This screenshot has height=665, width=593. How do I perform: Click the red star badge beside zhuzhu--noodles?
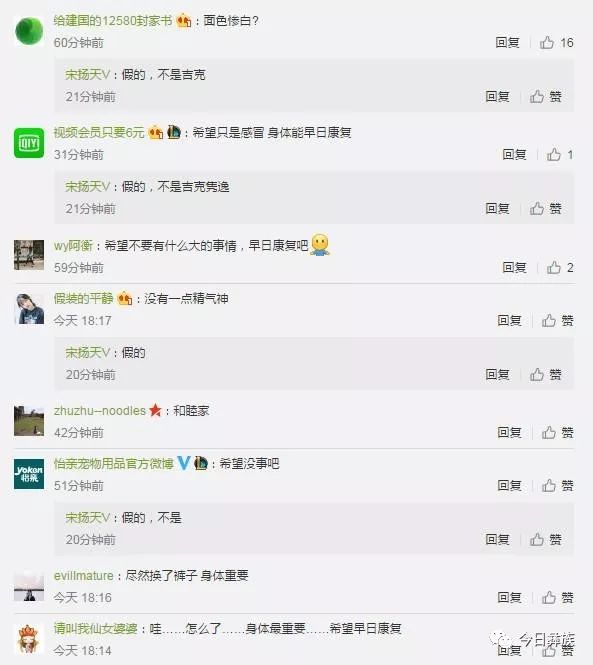155,410
